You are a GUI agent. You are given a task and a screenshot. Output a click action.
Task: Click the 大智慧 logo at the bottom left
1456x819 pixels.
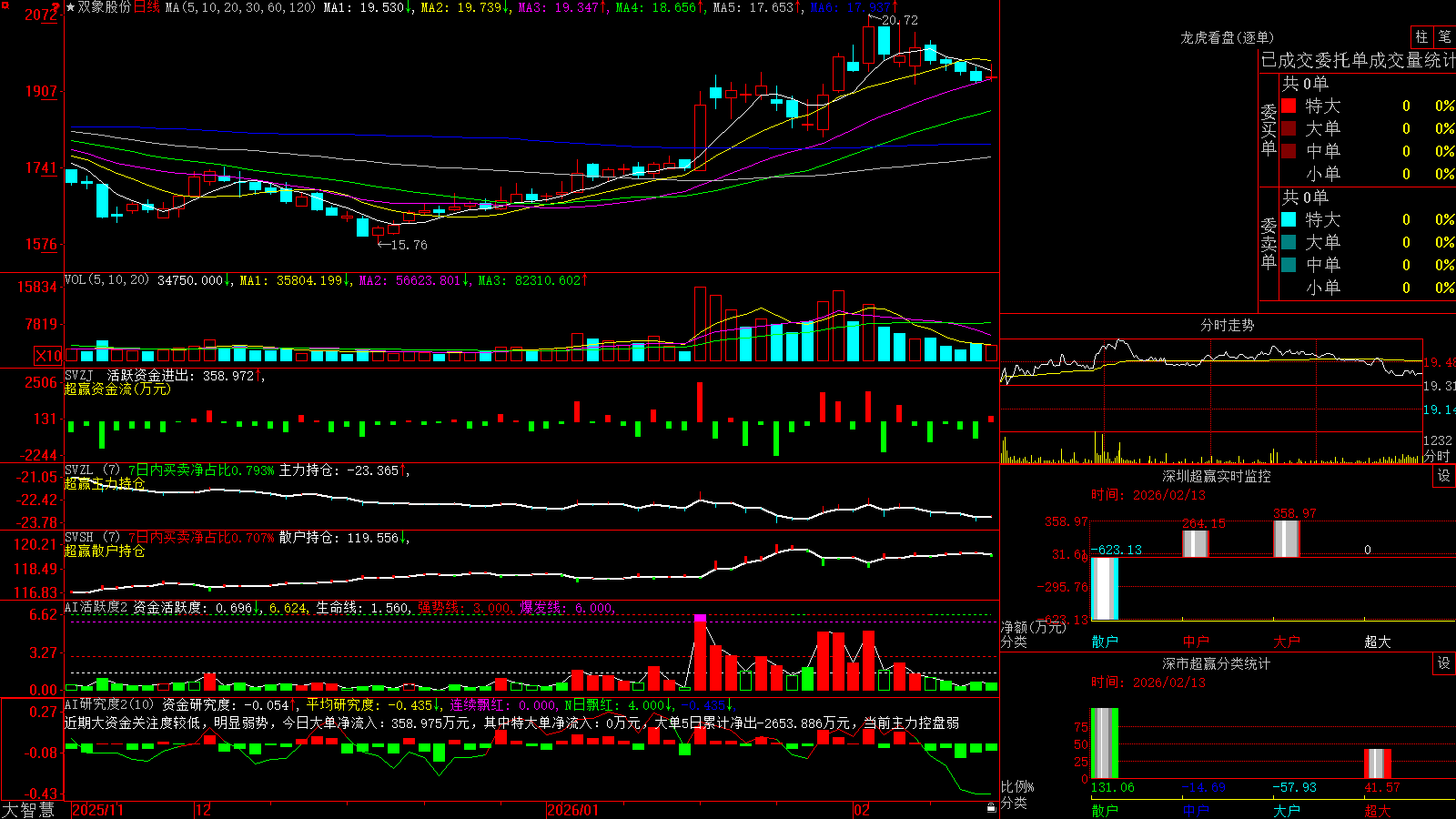click(x=28, y=810)
